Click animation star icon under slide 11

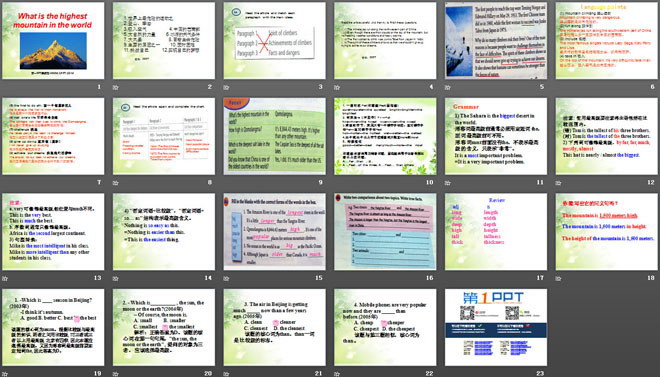tap(447, 183)
